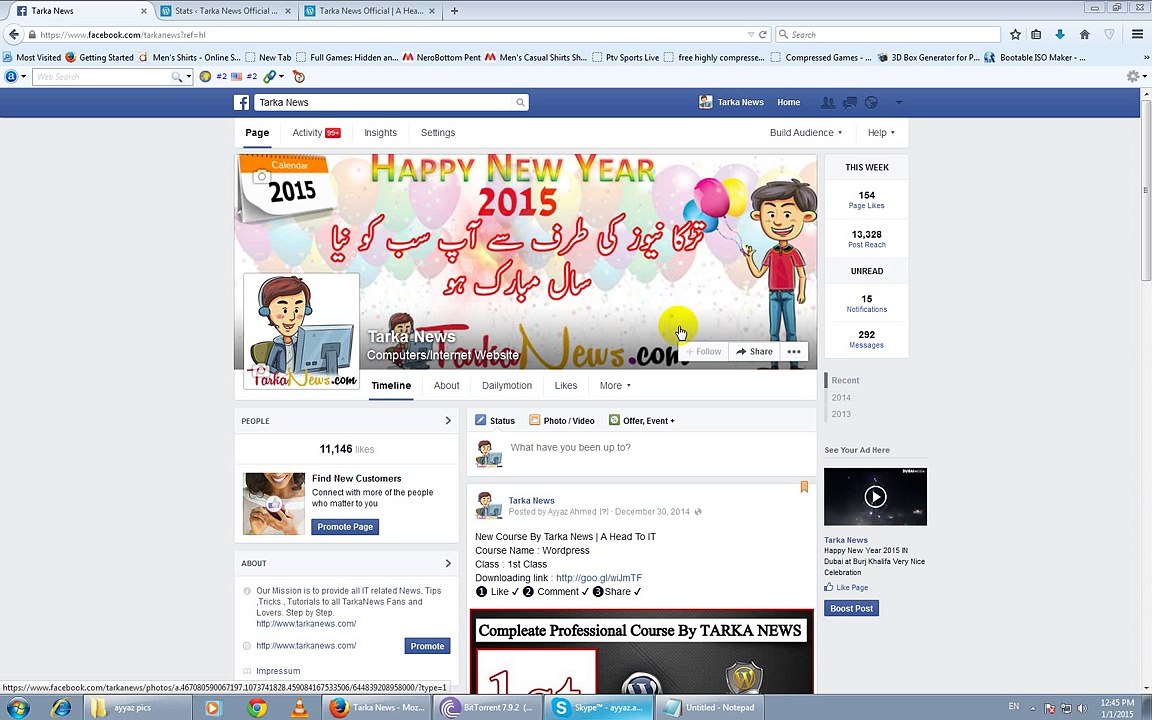Switch to Stats Tarka News browser tab
The width and height of the screenshot is (1152, 720).
(x=227, y=11)
